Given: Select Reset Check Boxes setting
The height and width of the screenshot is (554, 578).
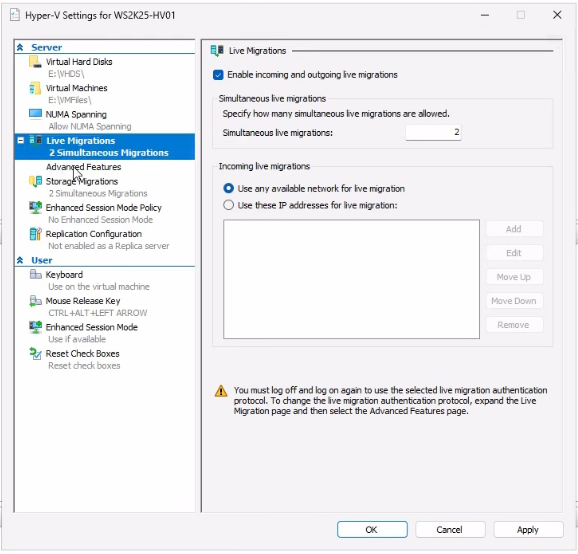Looking at the screenshot, I should pos(83,353).
